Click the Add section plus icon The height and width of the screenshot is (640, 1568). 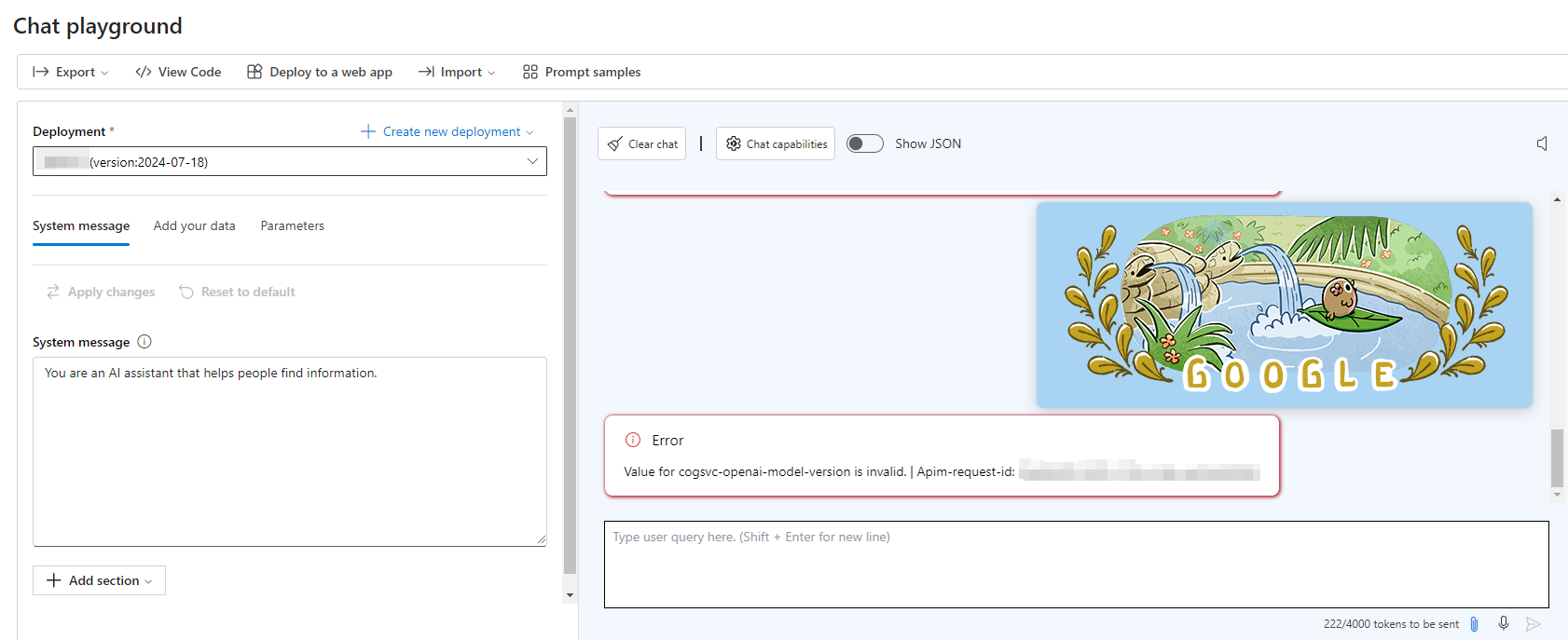[x=54, y=580]
